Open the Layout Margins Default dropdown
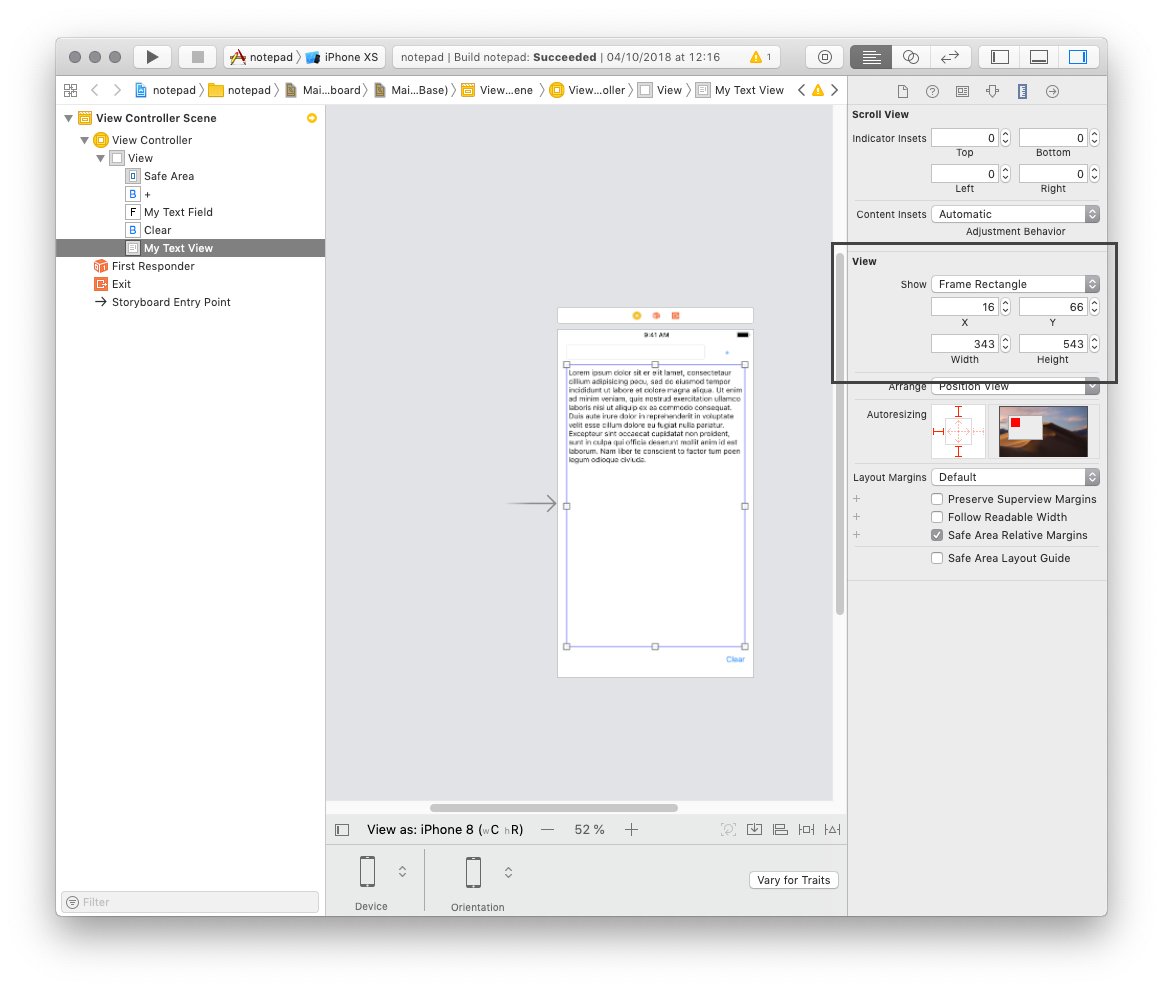This screenshot has width=1163, height=990. click(1014, 477)
